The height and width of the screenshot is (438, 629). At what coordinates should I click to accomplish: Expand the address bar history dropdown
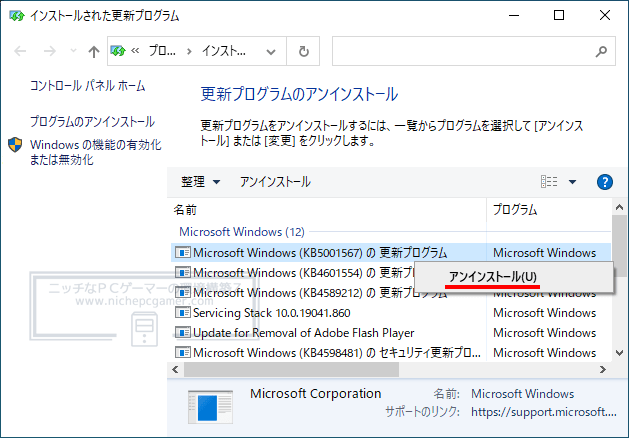point(271,51)
